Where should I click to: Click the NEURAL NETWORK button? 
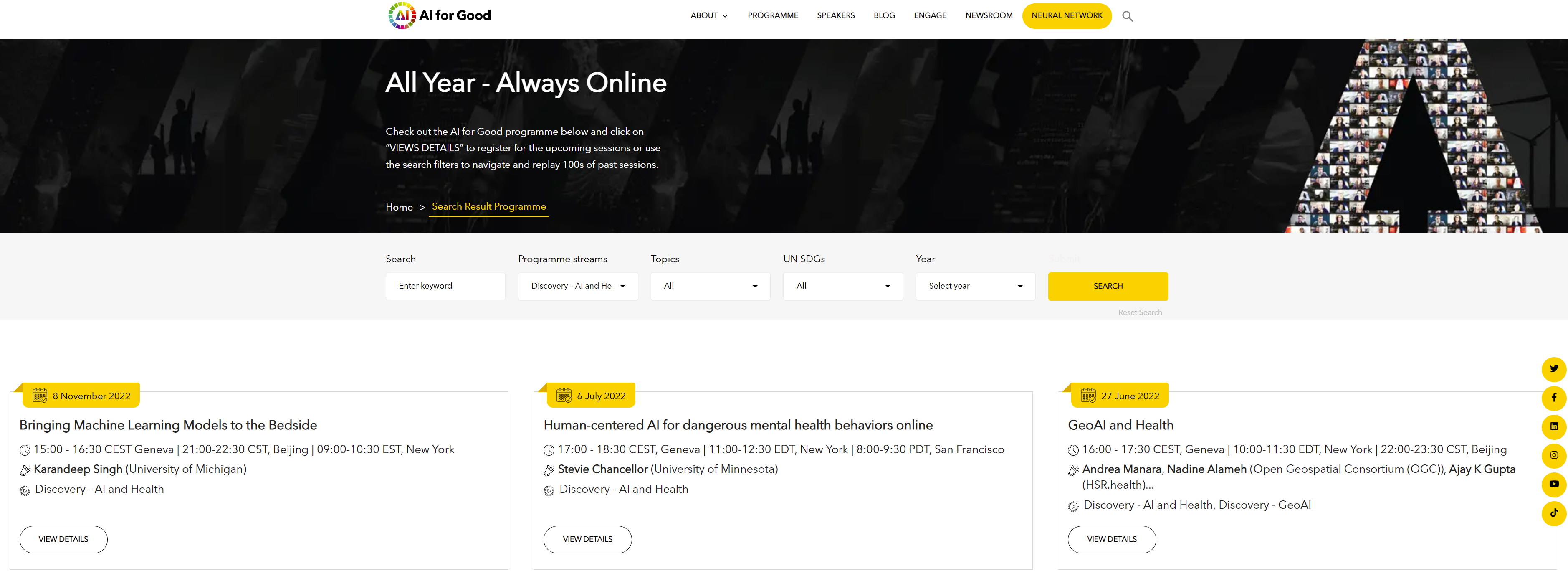pyautogui.click(x=1067, y=16)
